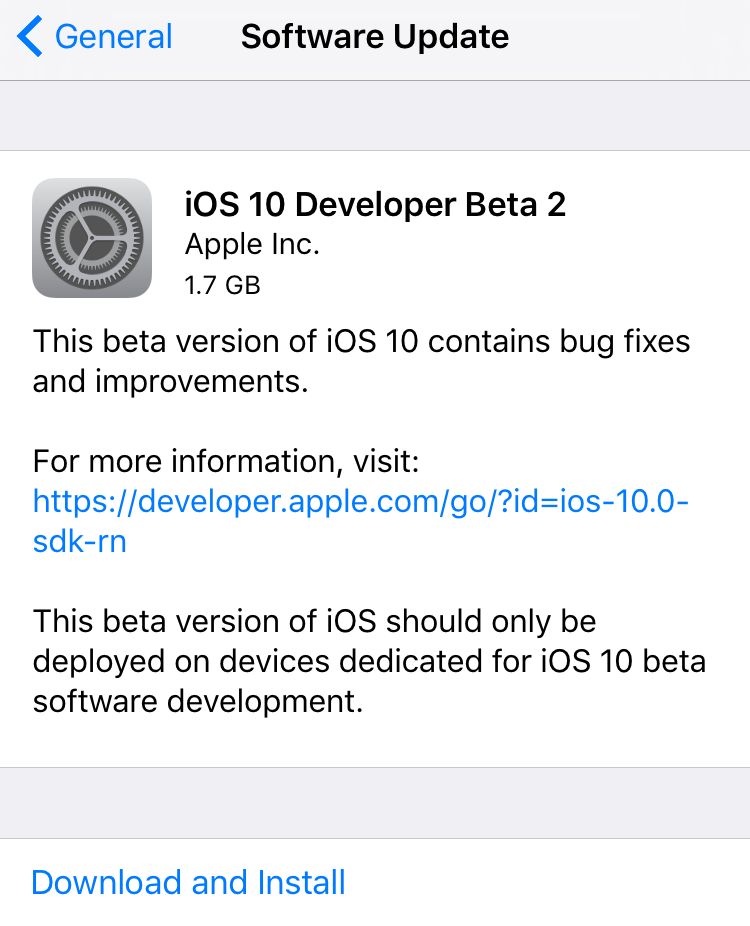Click the Settings gear app icon

click(x=92, y=238)
